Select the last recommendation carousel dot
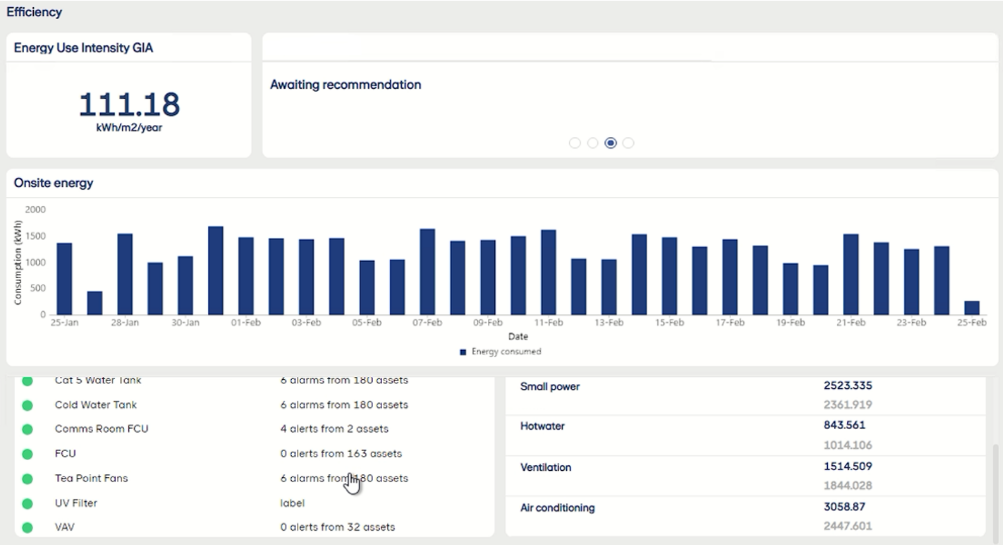This screenshot has height=545, width=1003. (x=628, y=143)
